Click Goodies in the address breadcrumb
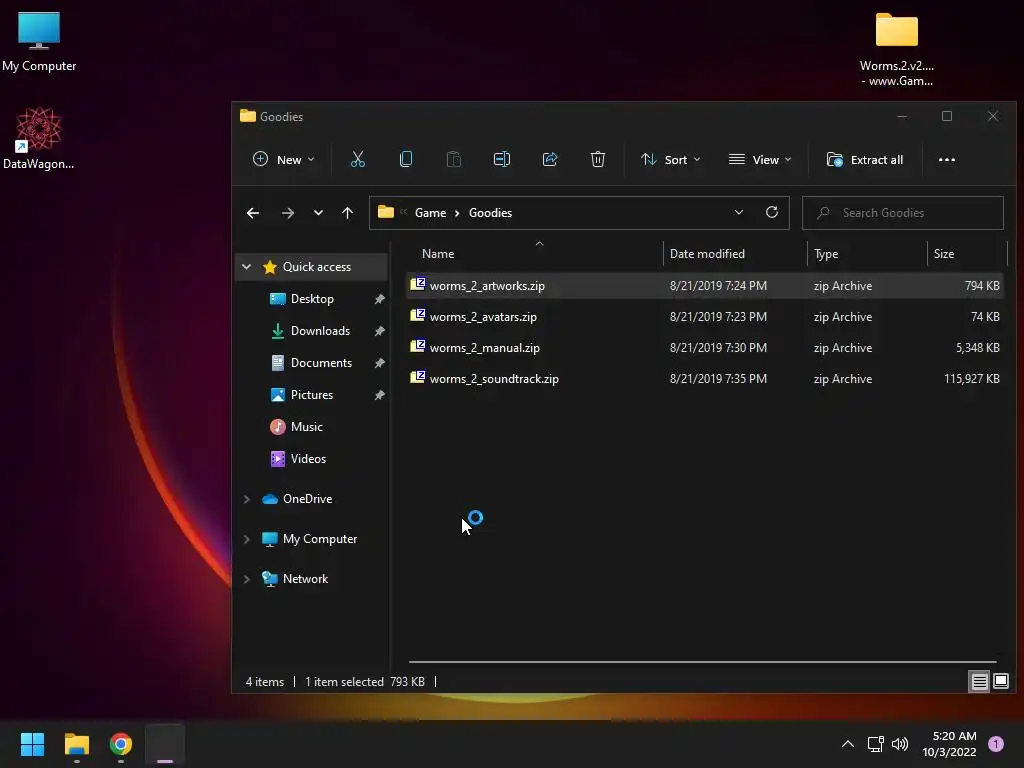The height and width of the screenshot is (768, 1024). 490,213
